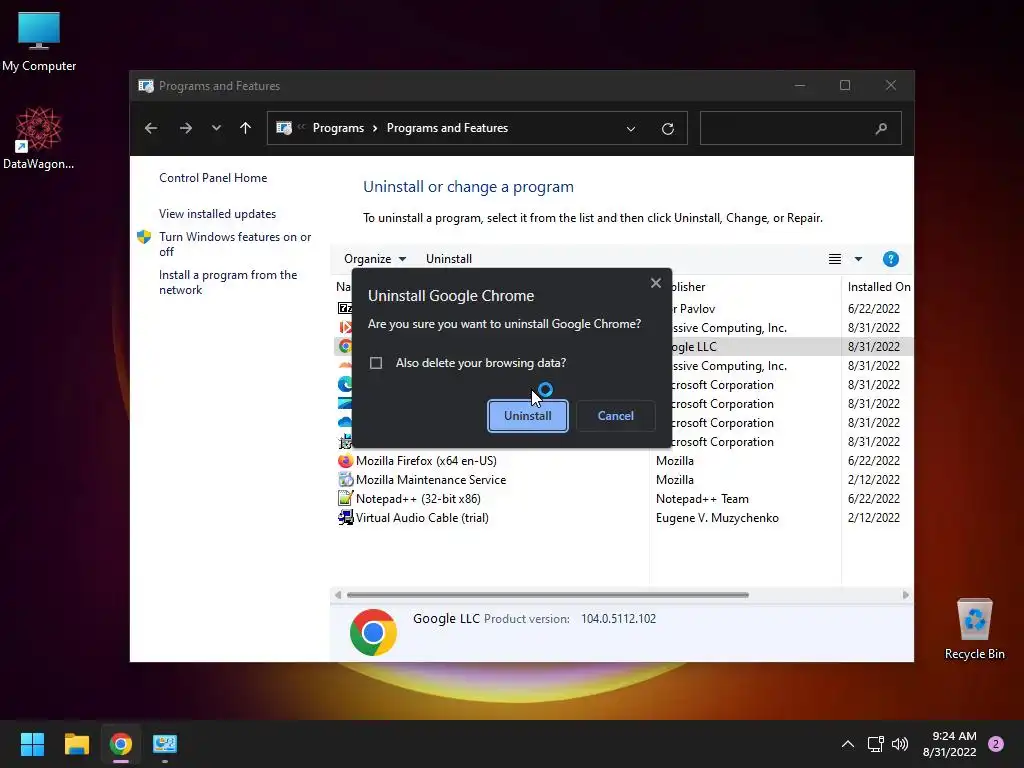Click the 6/22/2022 date for Firefox
This screenshot has height=768, width=1024.
pos(874,461)
